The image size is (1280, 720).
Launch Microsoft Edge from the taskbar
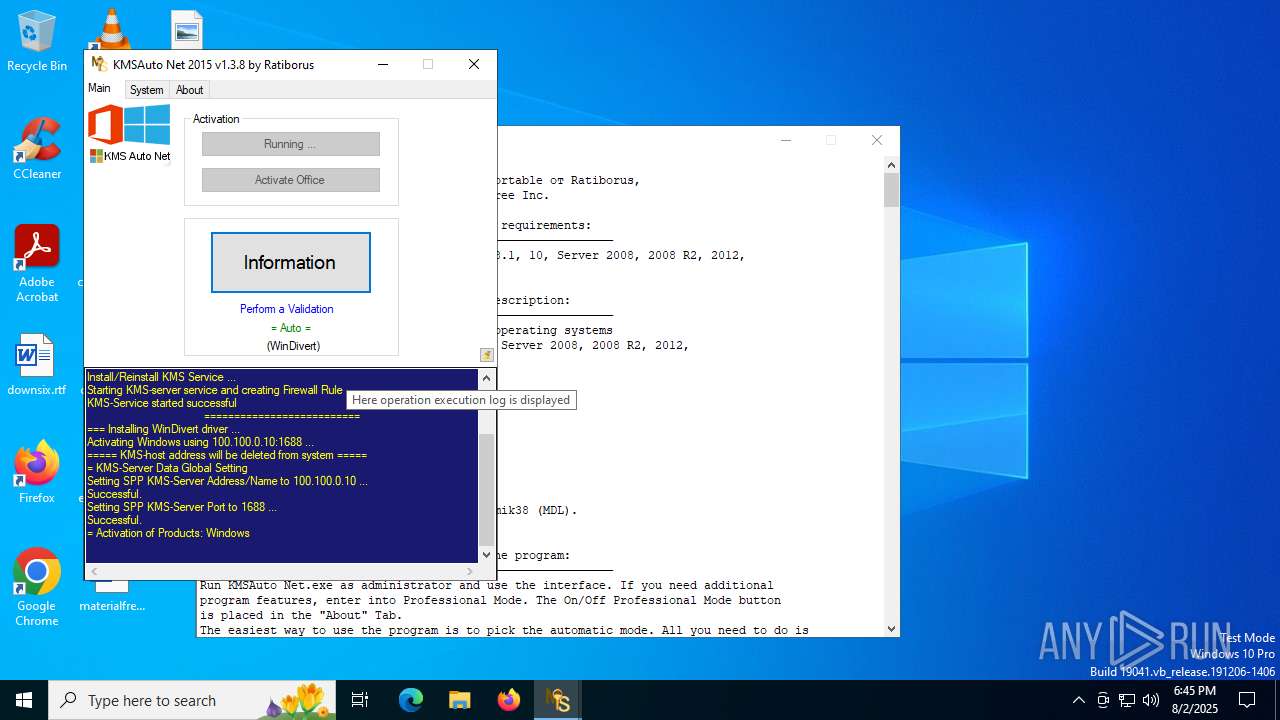click(x=411, y=700)
